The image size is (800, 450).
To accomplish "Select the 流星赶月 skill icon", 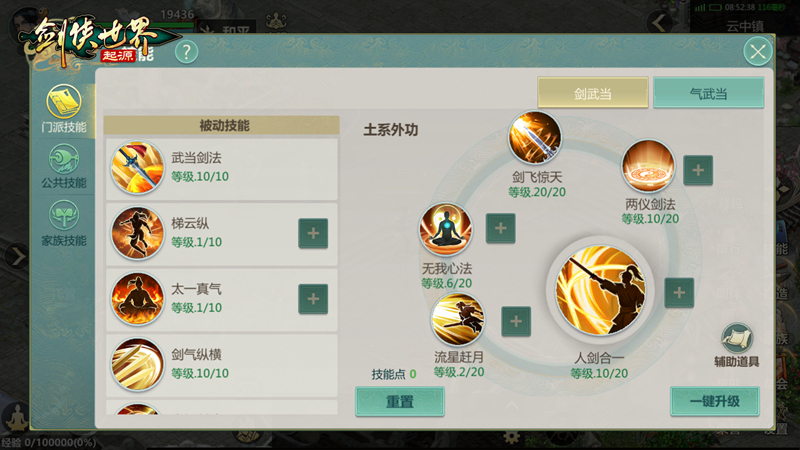I will (x=457, y=319).
